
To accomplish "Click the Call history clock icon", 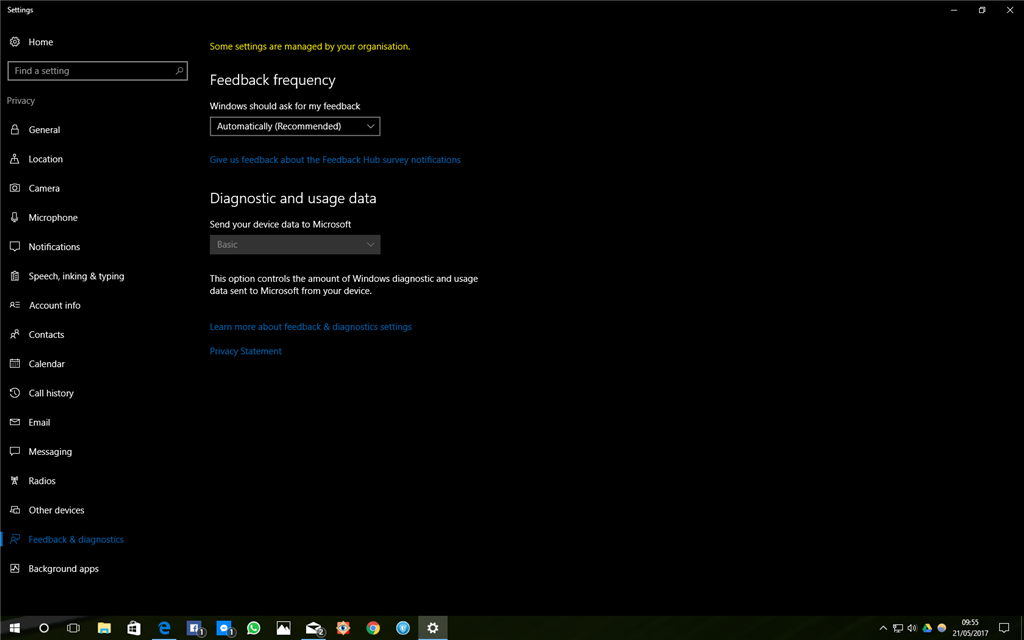I will 14,393.
